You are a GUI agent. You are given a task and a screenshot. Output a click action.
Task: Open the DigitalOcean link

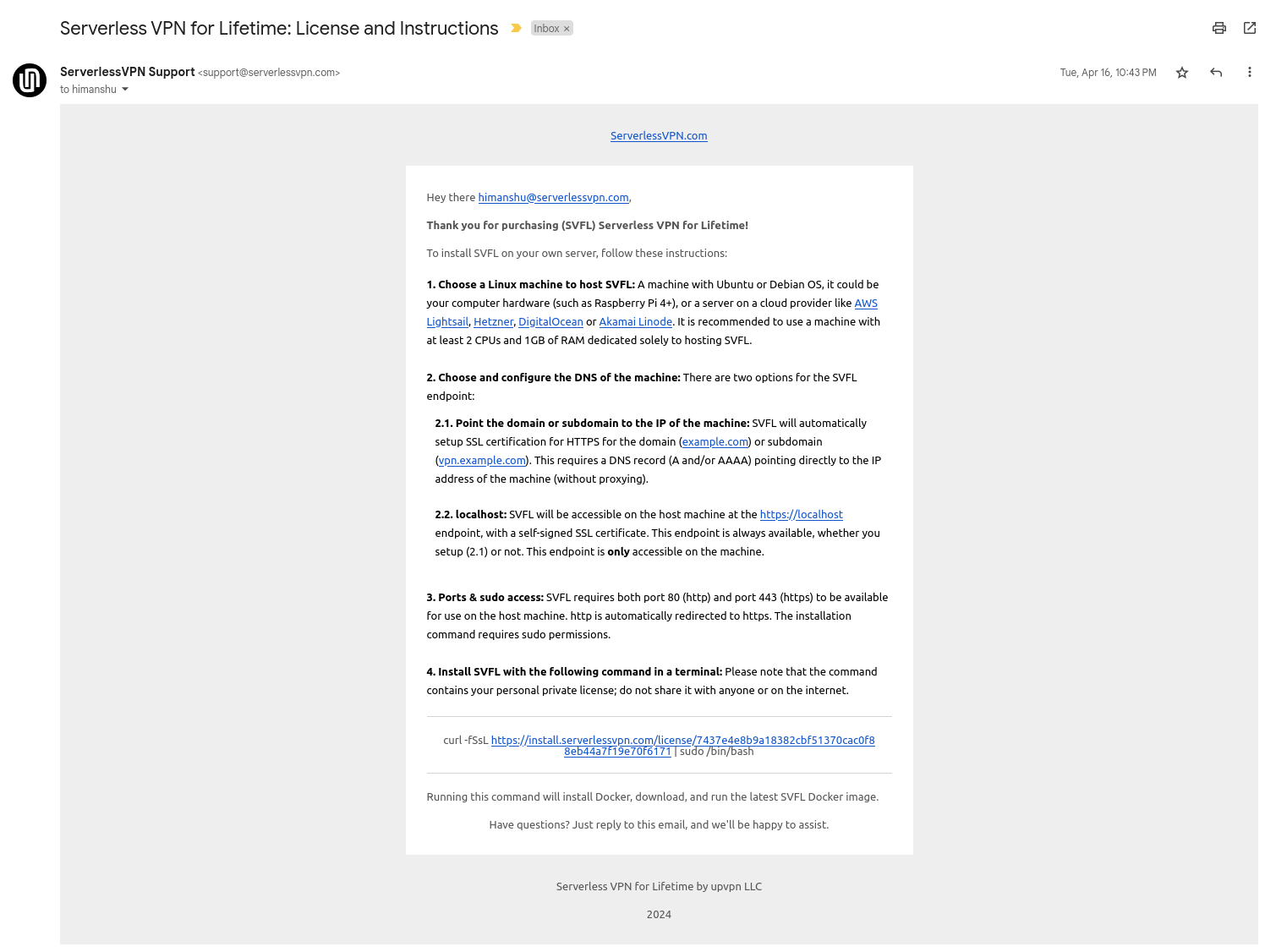(550, 321)
